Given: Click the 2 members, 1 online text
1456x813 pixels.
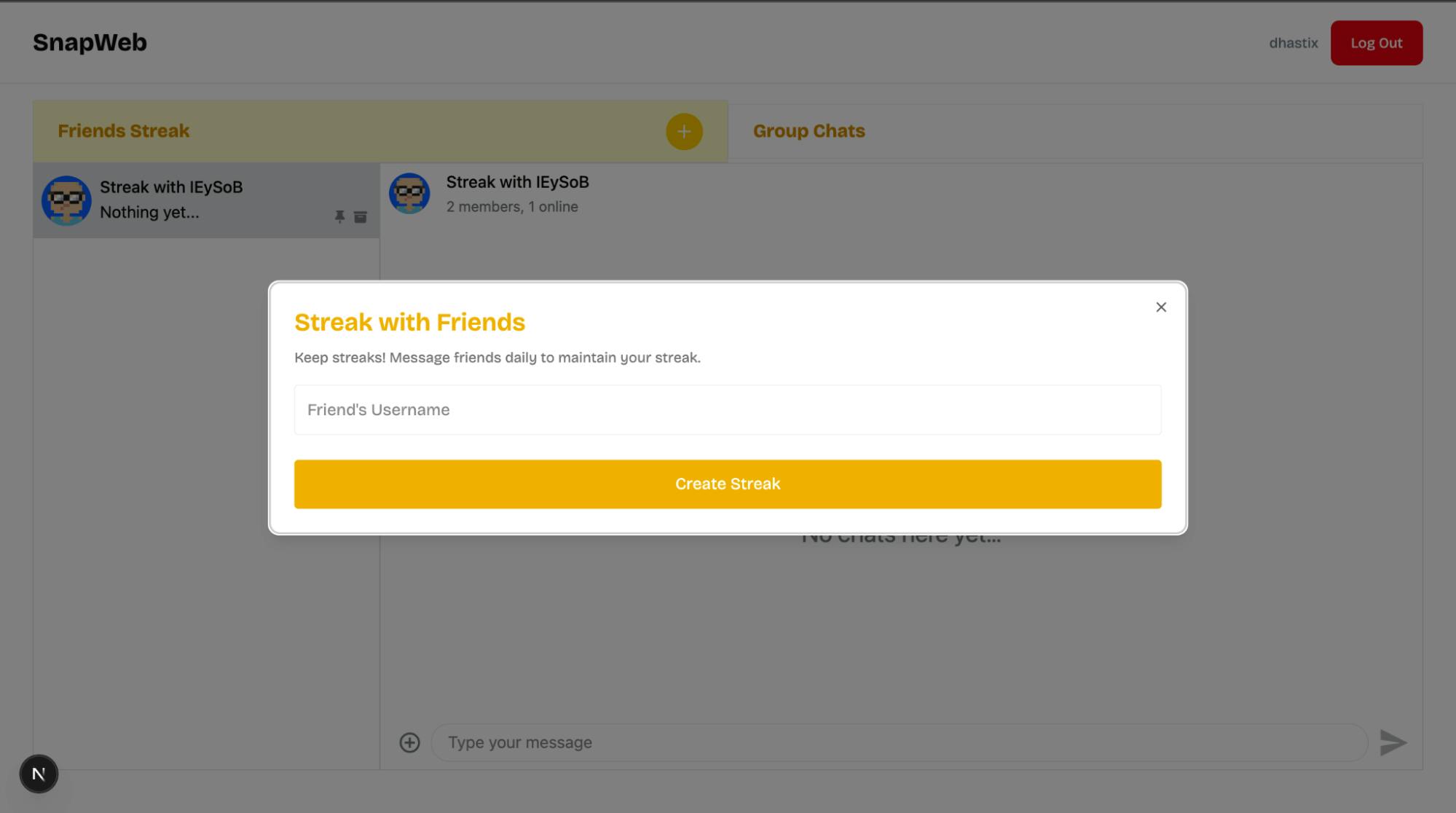Looking at the screenshot, I should (x=512, y=207).
